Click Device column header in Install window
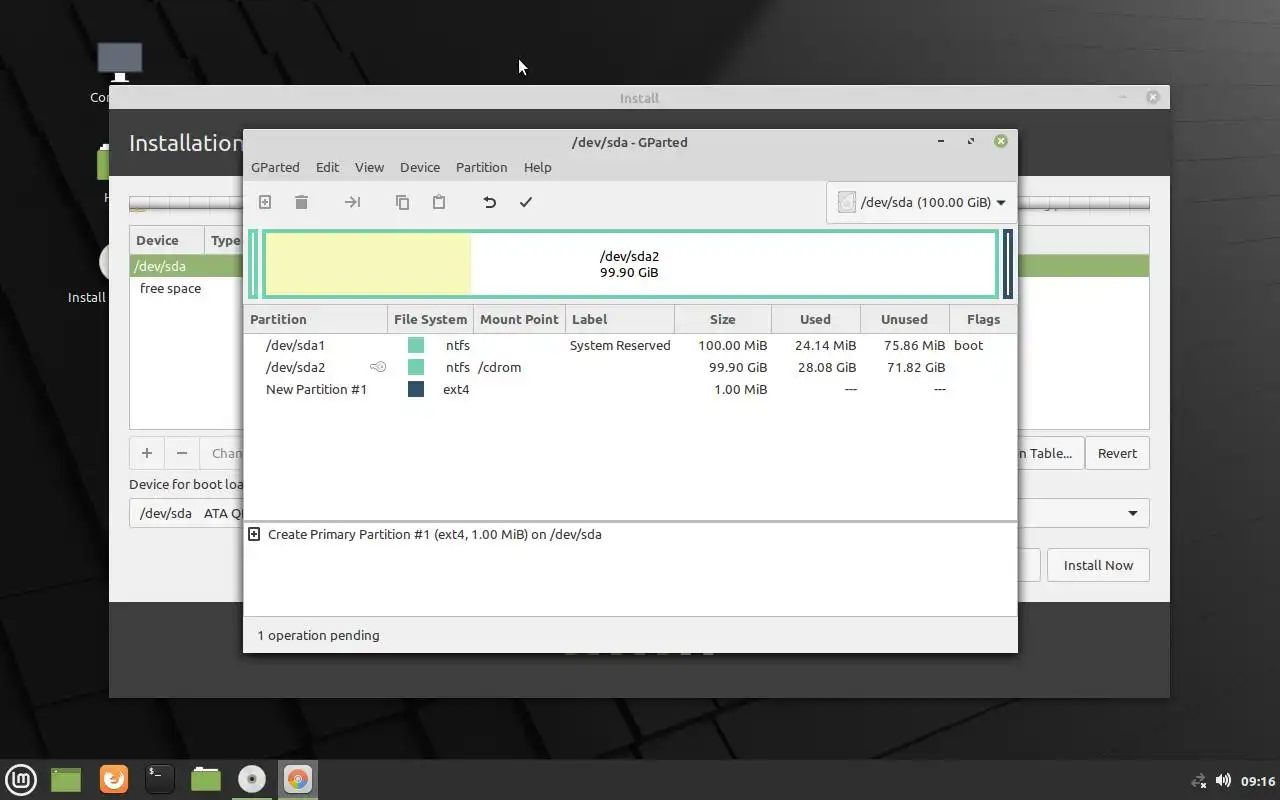1280x800 pixels. [x=167, y=240]
